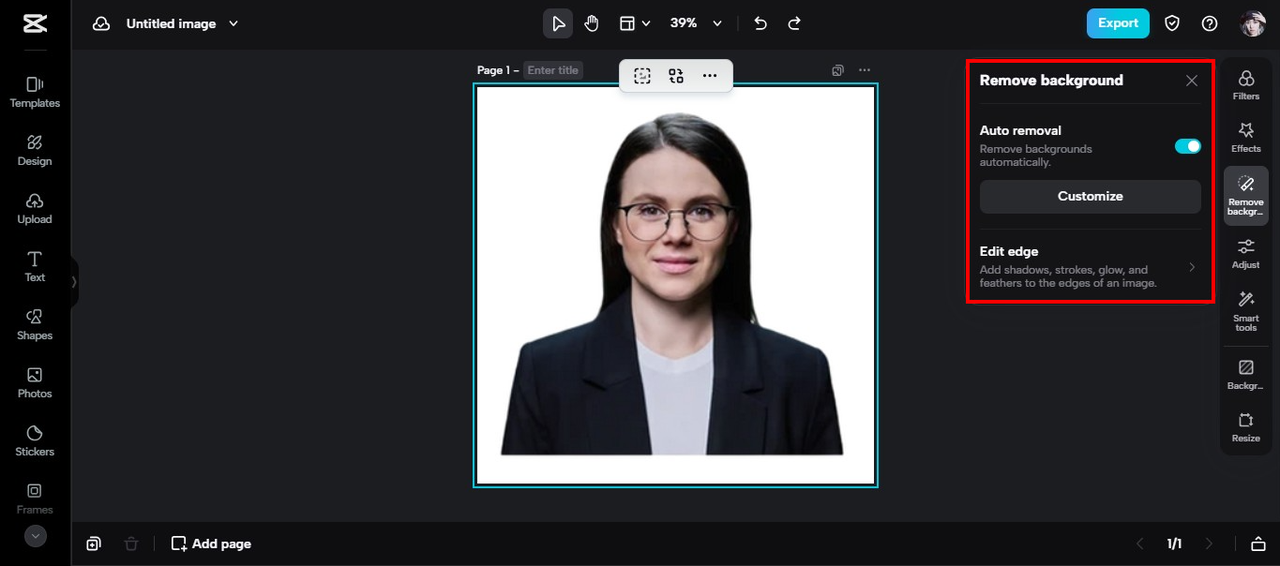
Task: Open the Filters tool
Action: [x=1246, y=85]
